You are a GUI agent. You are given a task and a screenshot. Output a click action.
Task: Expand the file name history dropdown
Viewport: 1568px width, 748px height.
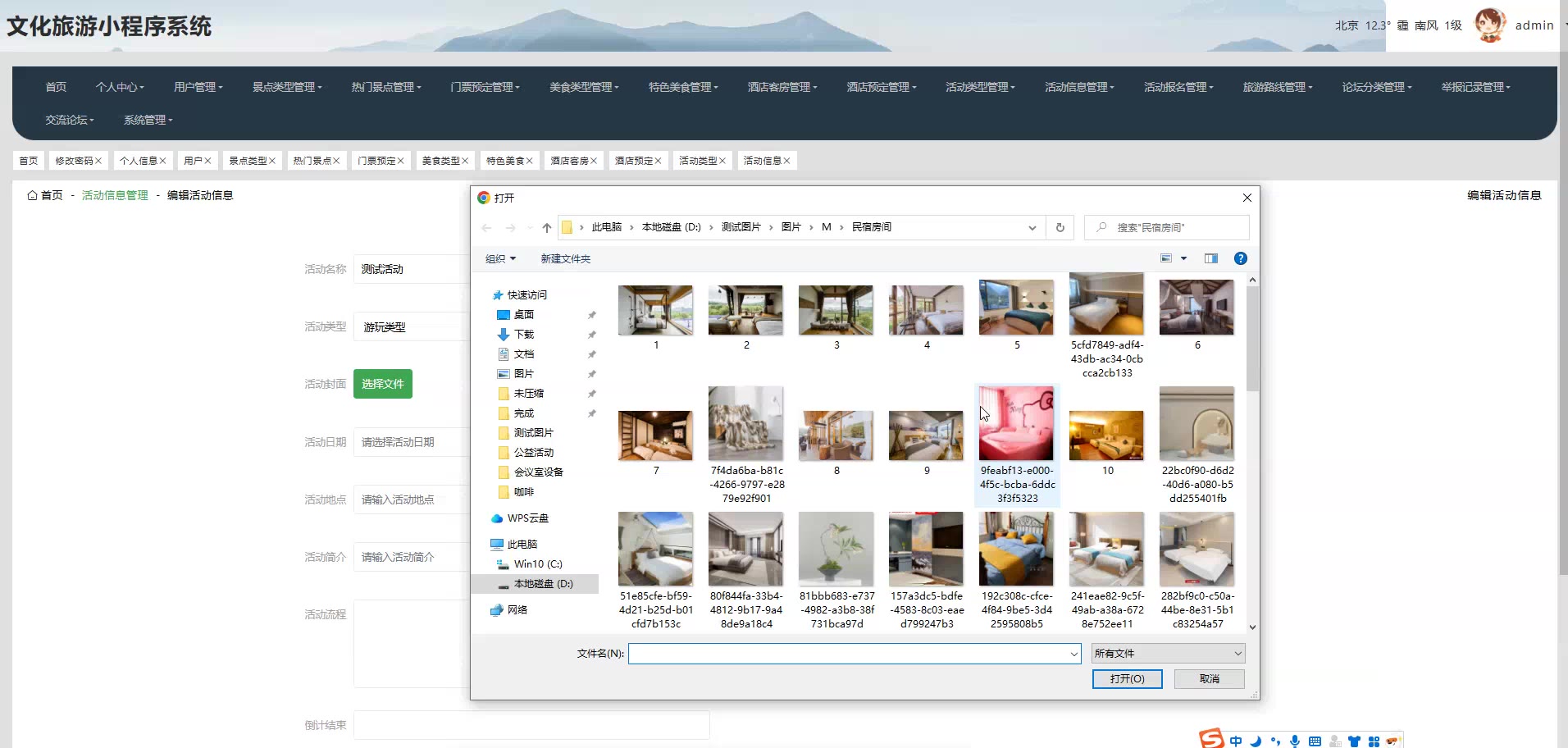point(1073,654)
